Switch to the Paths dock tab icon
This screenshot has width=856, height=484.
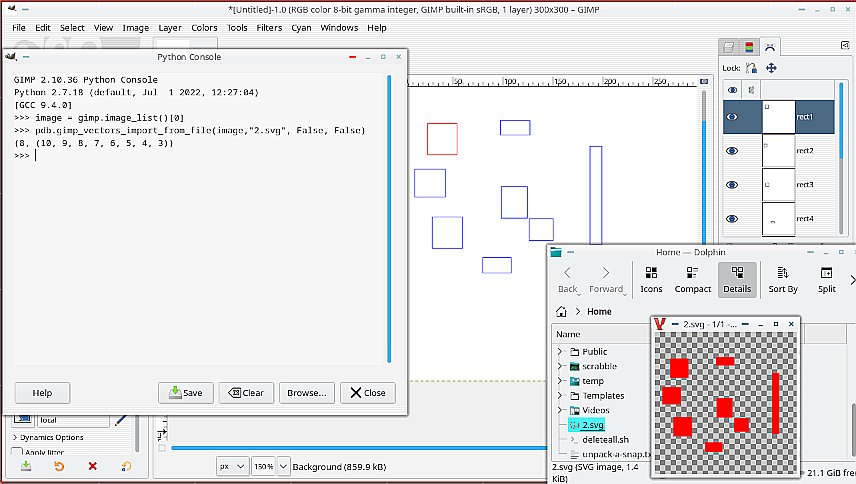(x=770, y=47)
